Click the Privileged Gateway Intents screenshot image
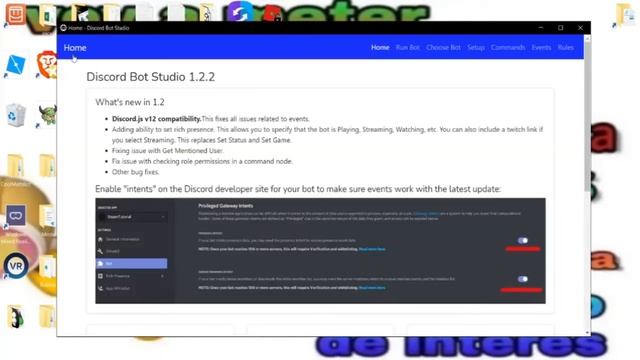The image size is (640, 360). [x=320, y=251]
